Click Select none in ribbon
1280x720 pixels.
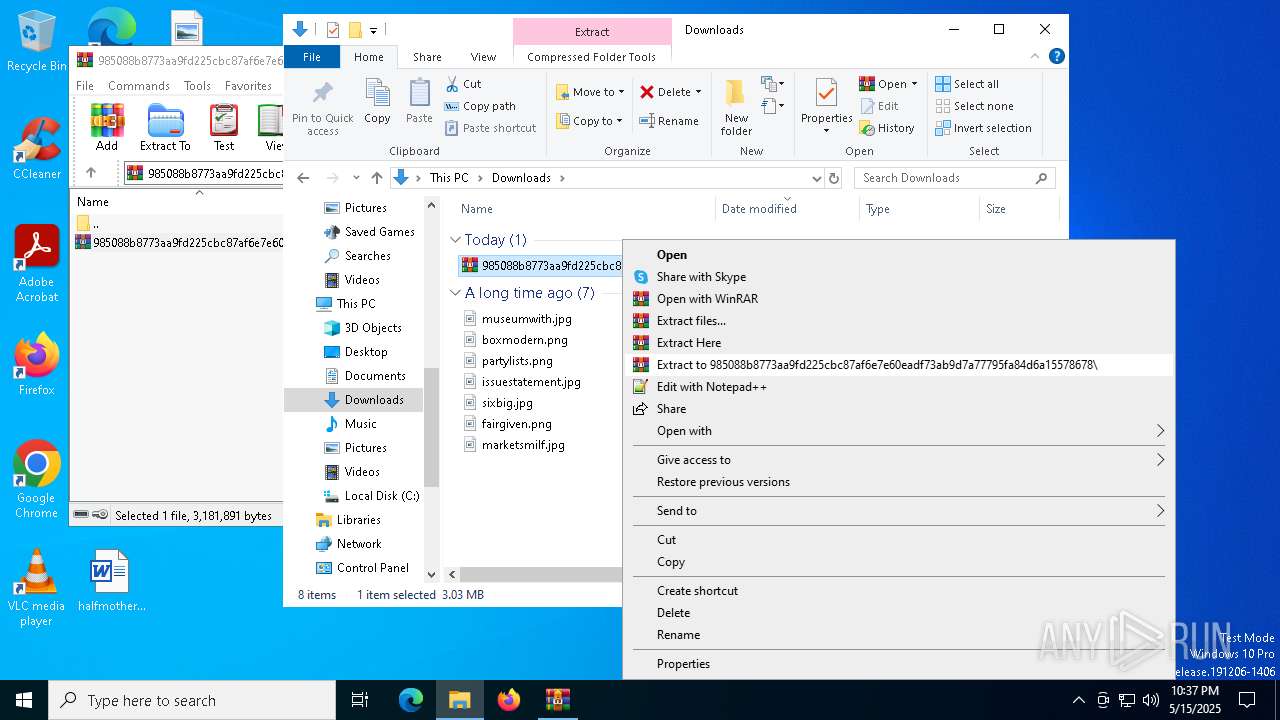pyautogui.click(x=974, y=106)
